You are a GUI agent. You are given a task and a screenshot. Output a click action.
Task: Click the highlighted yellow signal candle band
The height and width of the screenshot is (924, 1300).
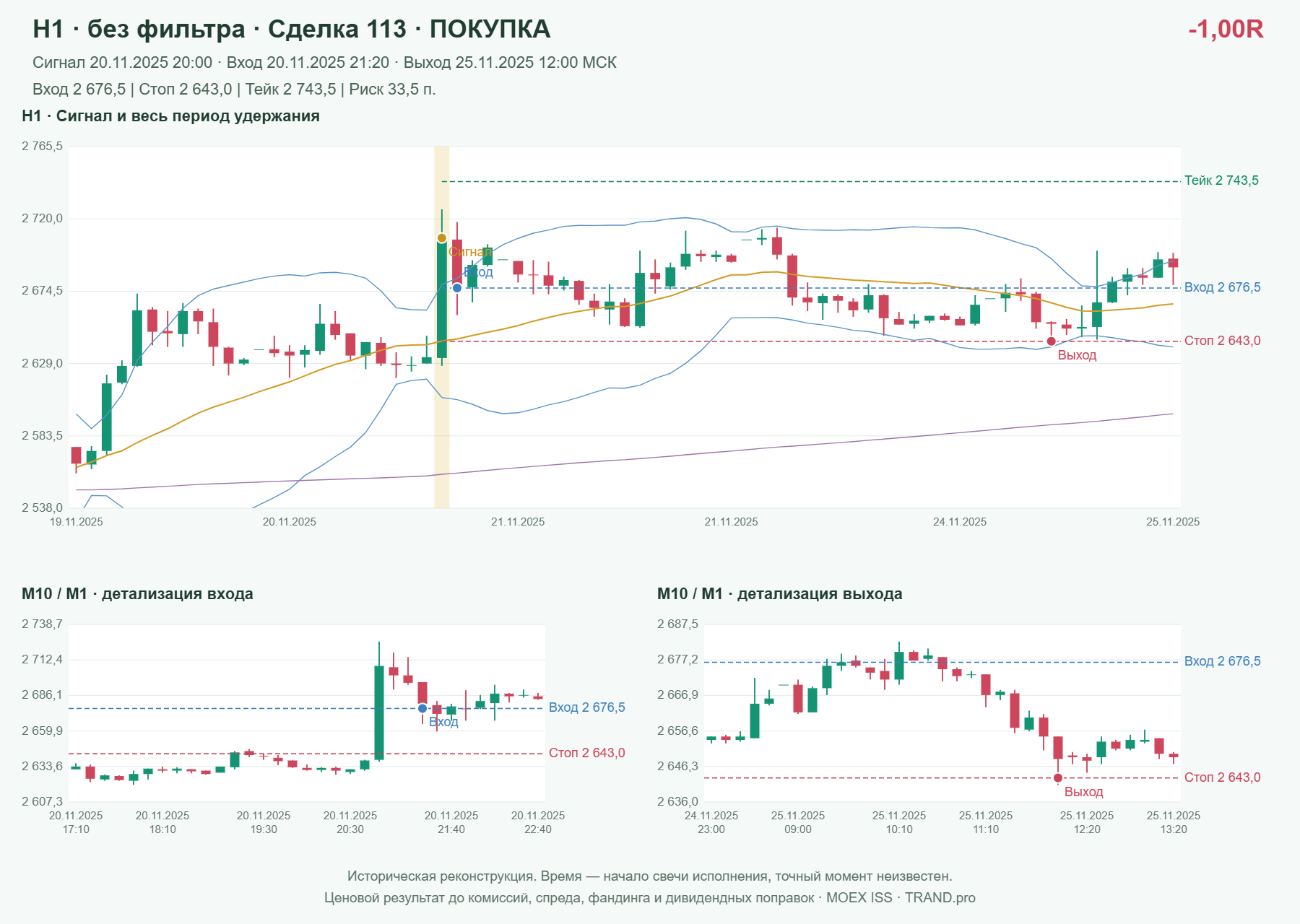tap(441, 327)
